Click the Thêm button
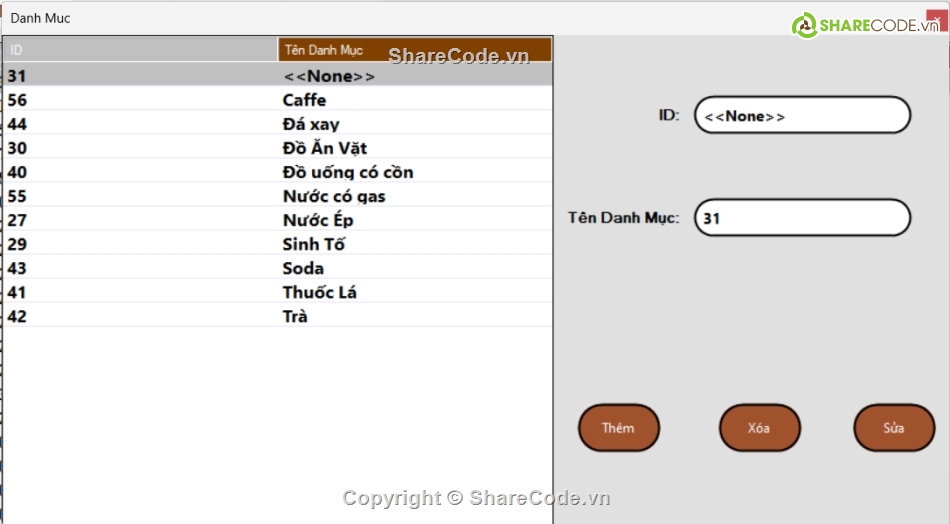This screenshot has height=524, width=950. coord(619,428)
